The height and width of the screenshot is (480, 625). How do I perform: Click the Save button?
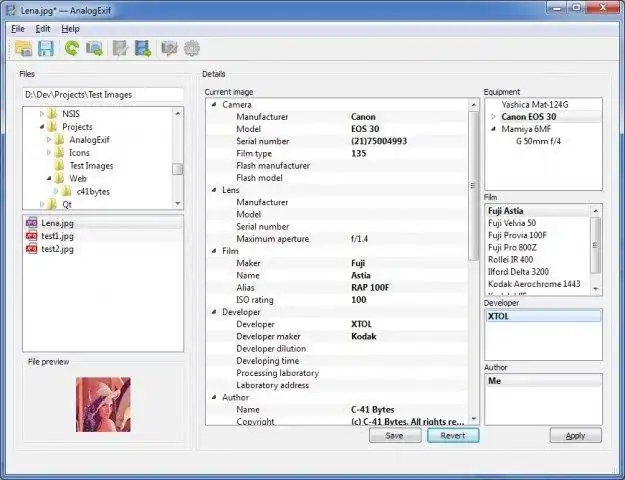tap(395, 435)
